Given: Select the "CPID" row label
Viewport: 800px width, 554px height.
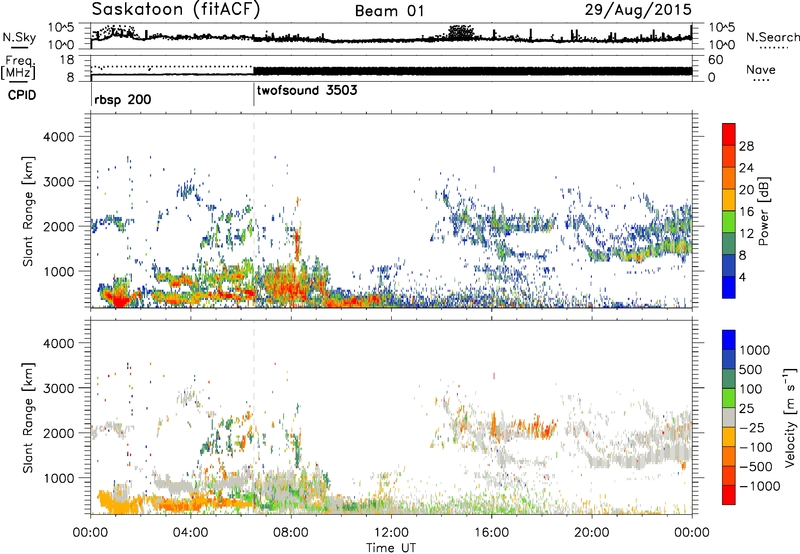Looking at the screenshot, I should (x=22, y=95).
